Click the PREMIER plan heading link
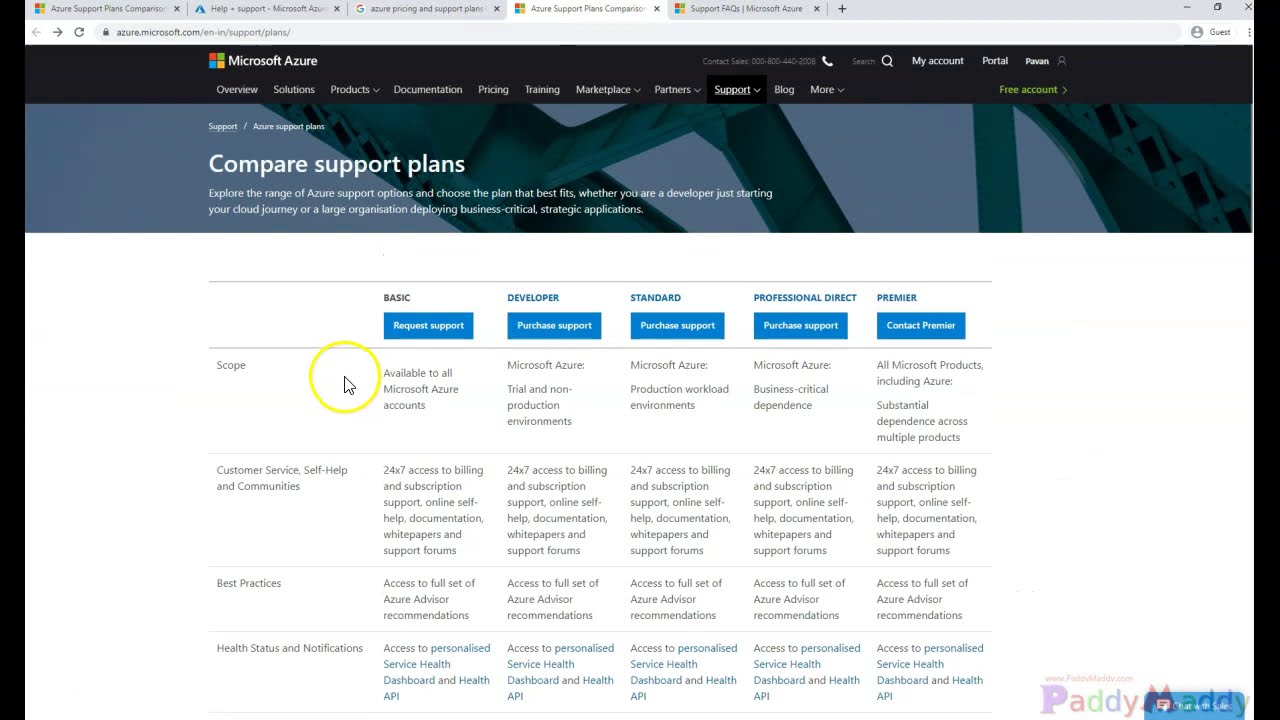1280x720 pixels. [x=897, y=298]
